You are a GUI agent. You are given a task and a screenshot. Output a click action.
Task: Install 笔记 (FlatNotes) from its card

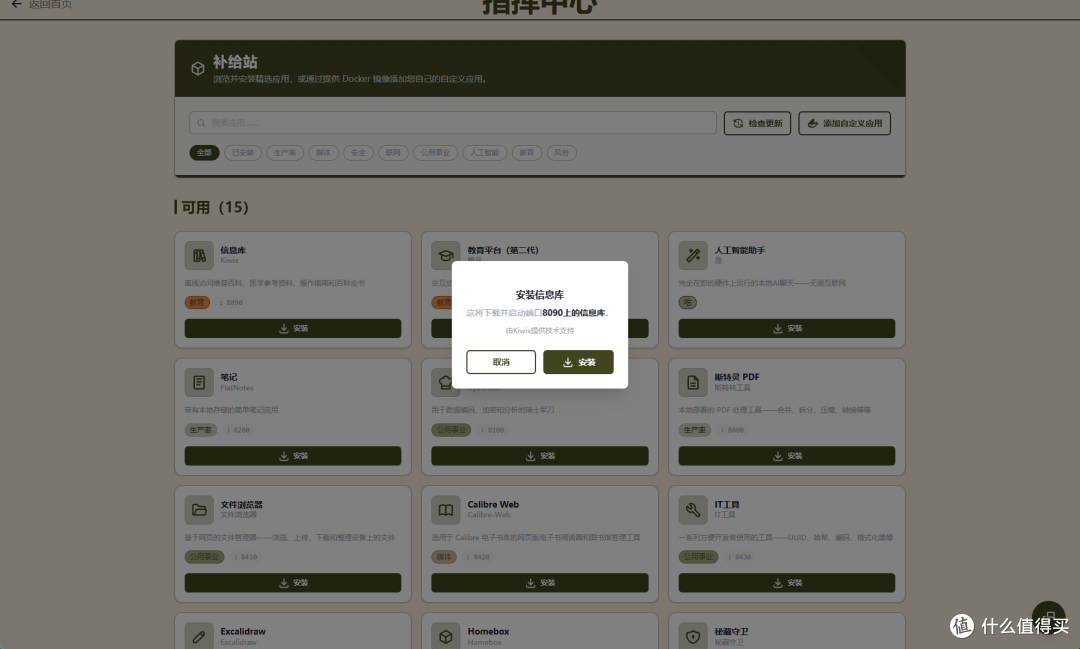click(293, 455)
